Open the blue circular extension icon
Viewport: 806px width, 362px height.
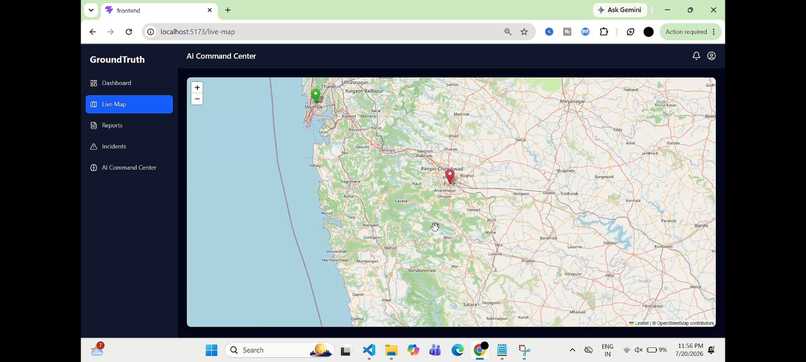pyautogui.click(x=549, y=32)
